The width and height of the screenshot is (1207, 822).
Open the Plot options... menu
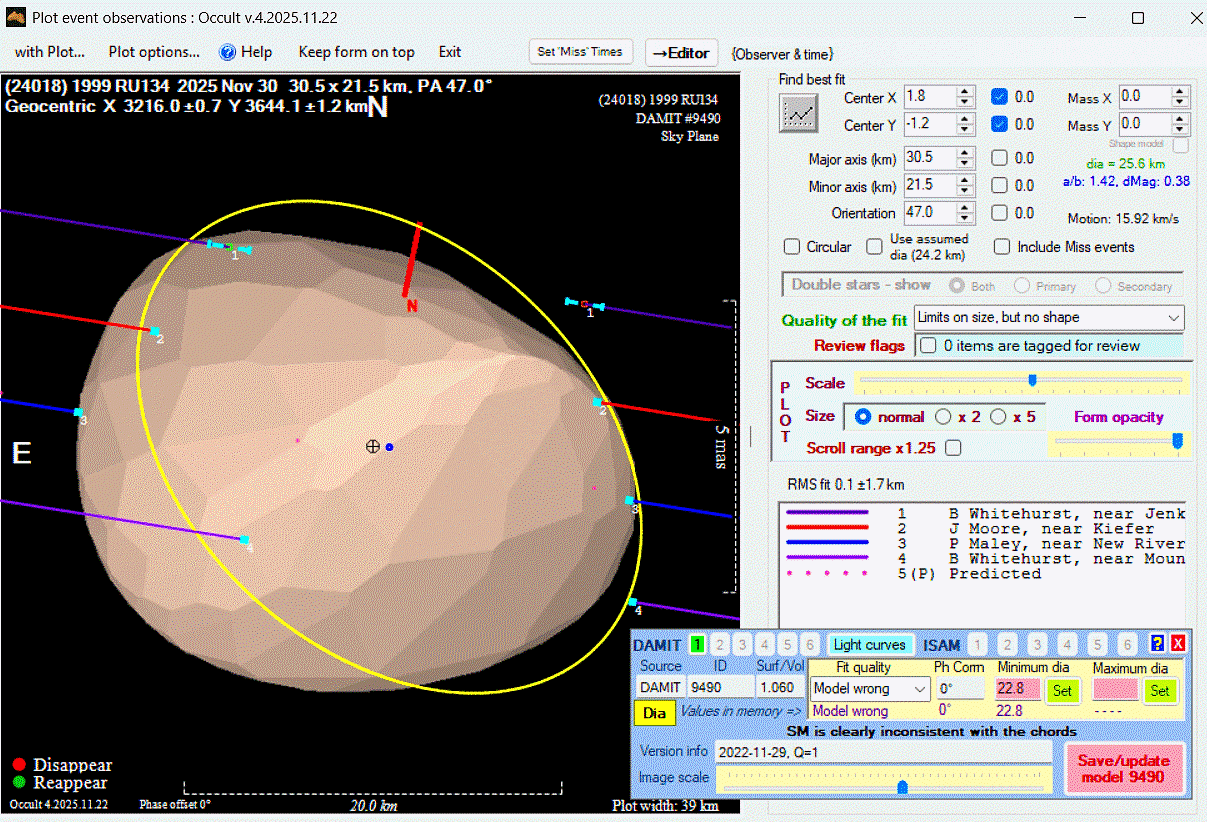154,52
